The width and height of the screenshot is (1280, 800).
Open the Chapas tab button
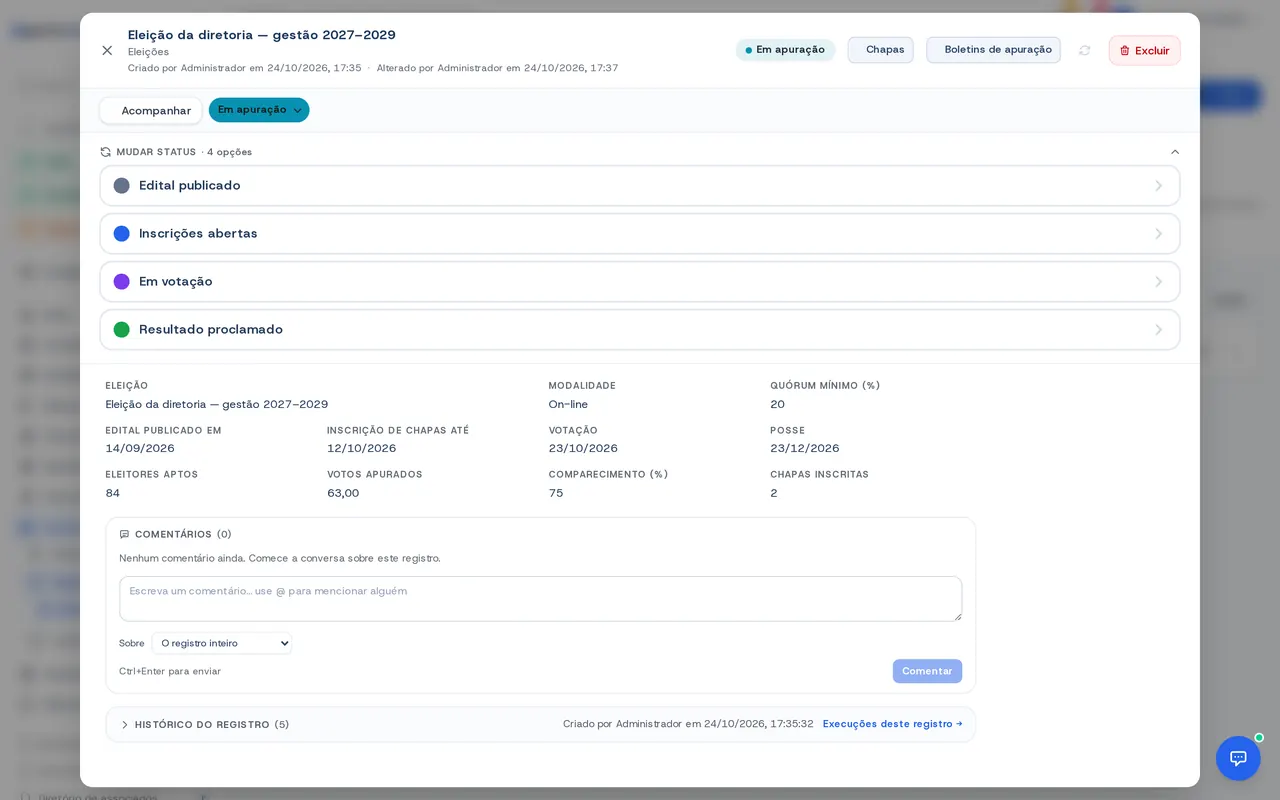click(881, 50)
